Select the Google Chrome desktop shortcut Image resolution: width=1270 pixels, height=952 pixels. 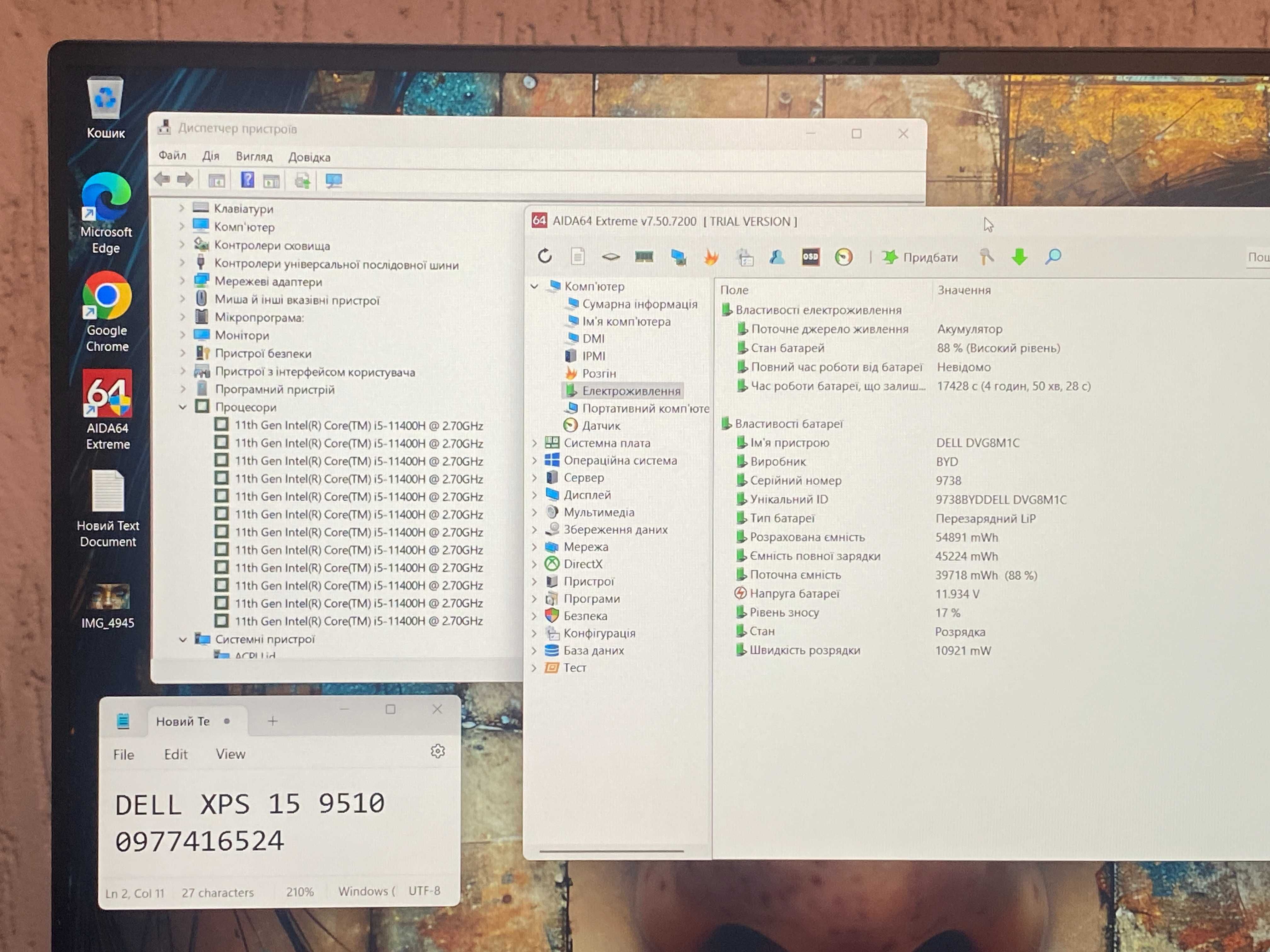[x=107, y=312]
